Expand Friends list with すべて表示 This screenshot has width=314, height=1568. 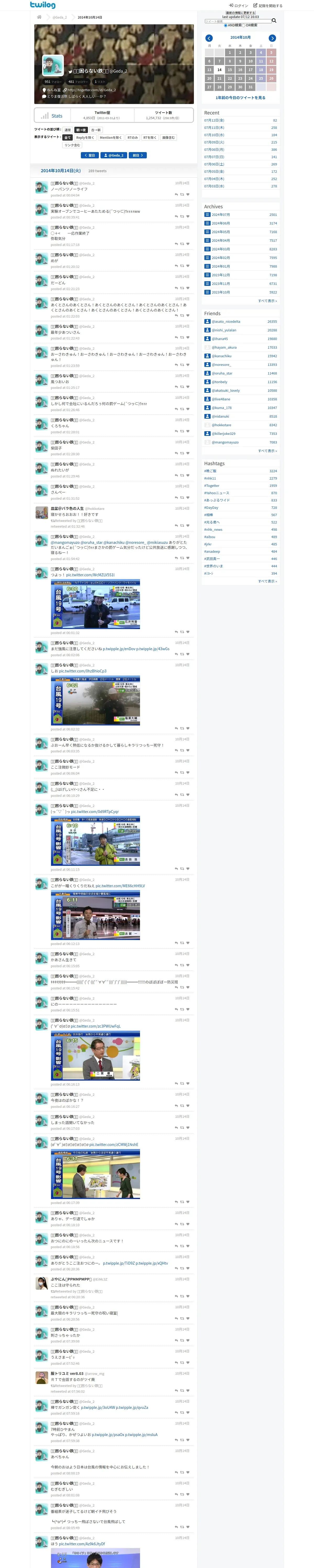[267, 451]
